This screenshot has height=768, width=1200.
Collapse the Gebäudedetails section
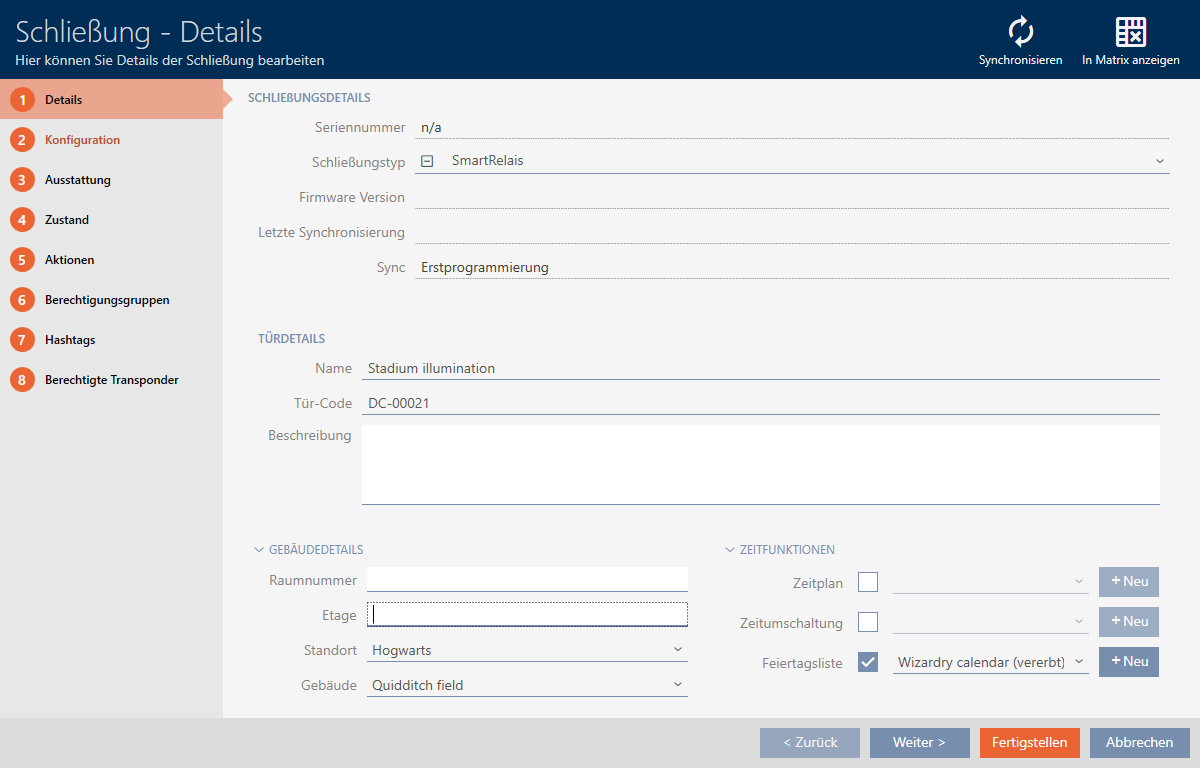point(258,550)
